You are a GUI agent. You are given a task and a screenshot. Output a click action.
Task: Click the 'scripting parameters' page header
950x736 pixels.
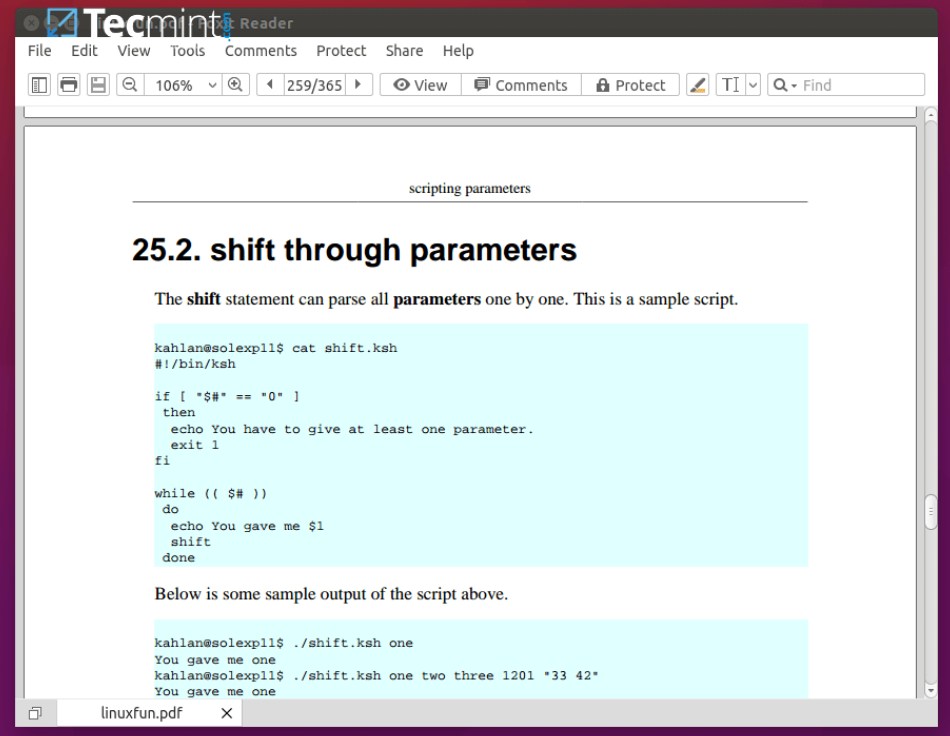click(470, 188)
